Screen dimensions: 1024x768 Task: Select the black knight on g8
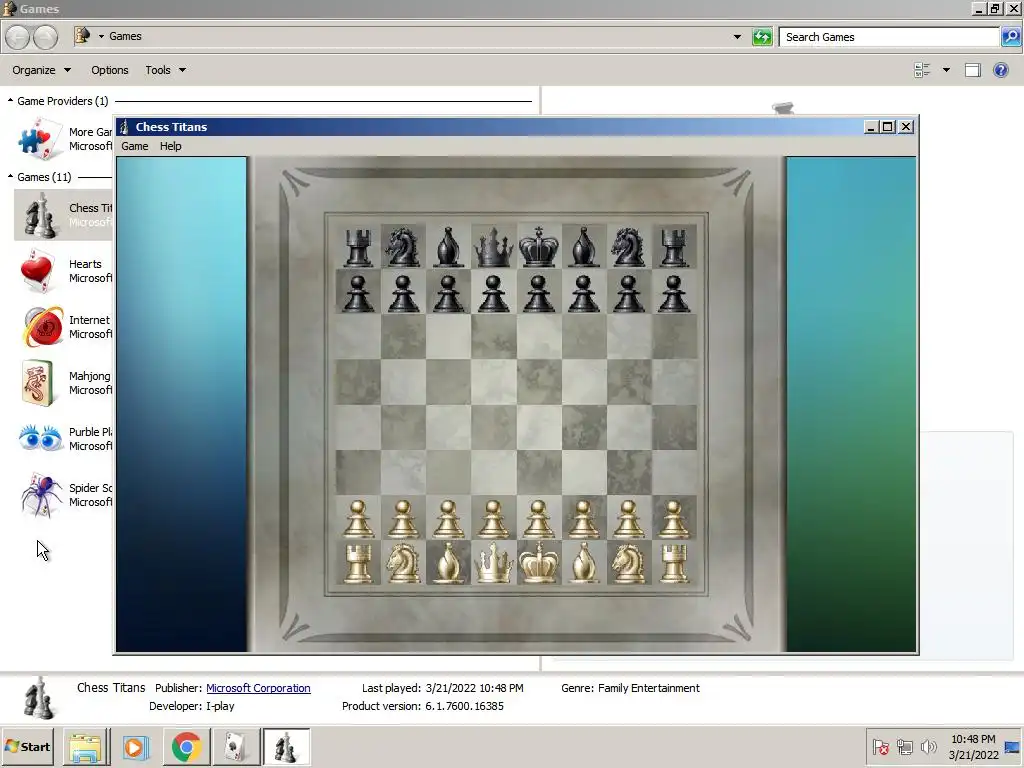coord(628,247)
